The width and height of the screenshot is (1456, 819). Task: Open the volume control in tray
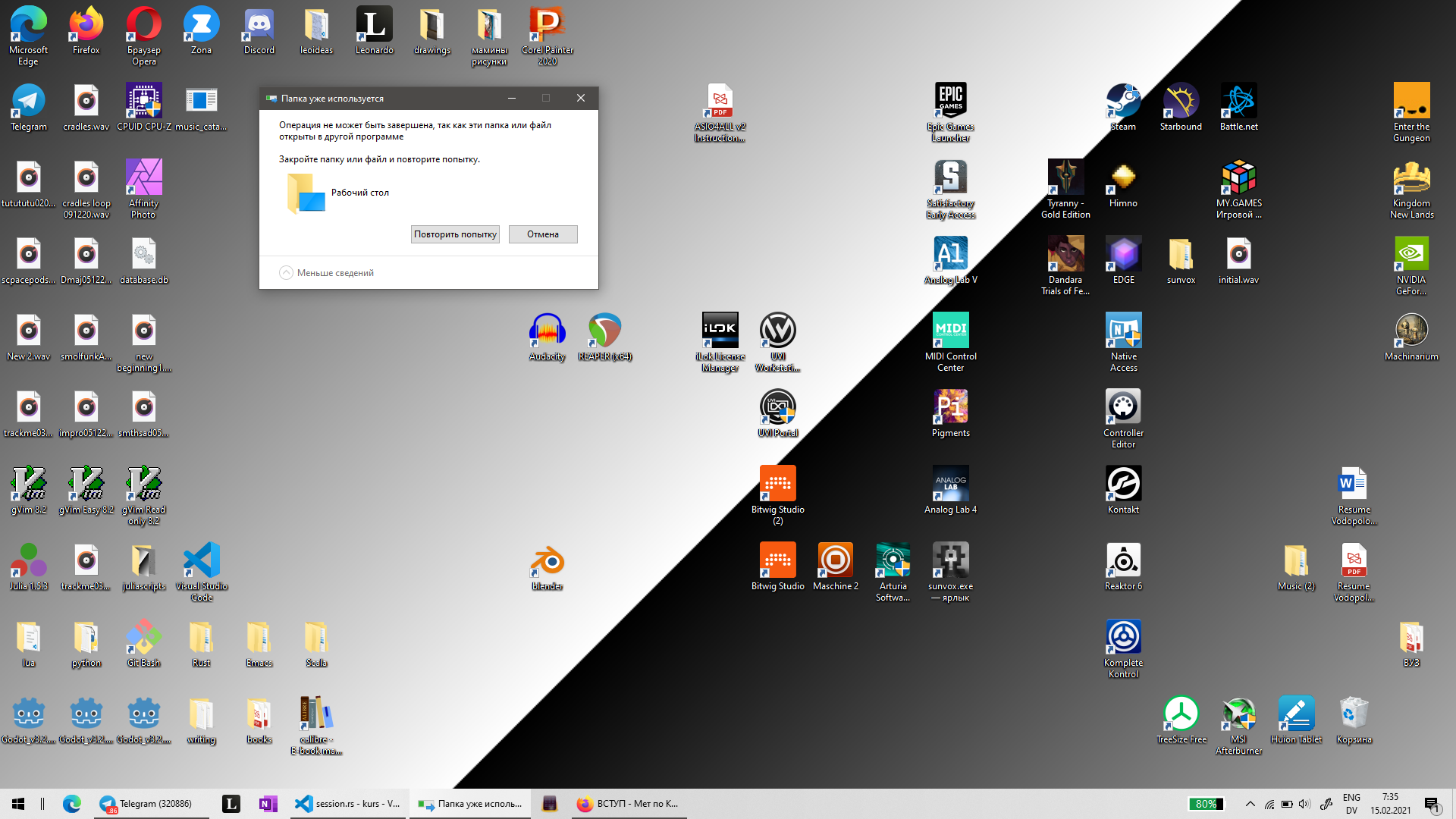pyautogui.click(x=1304, y=804)
